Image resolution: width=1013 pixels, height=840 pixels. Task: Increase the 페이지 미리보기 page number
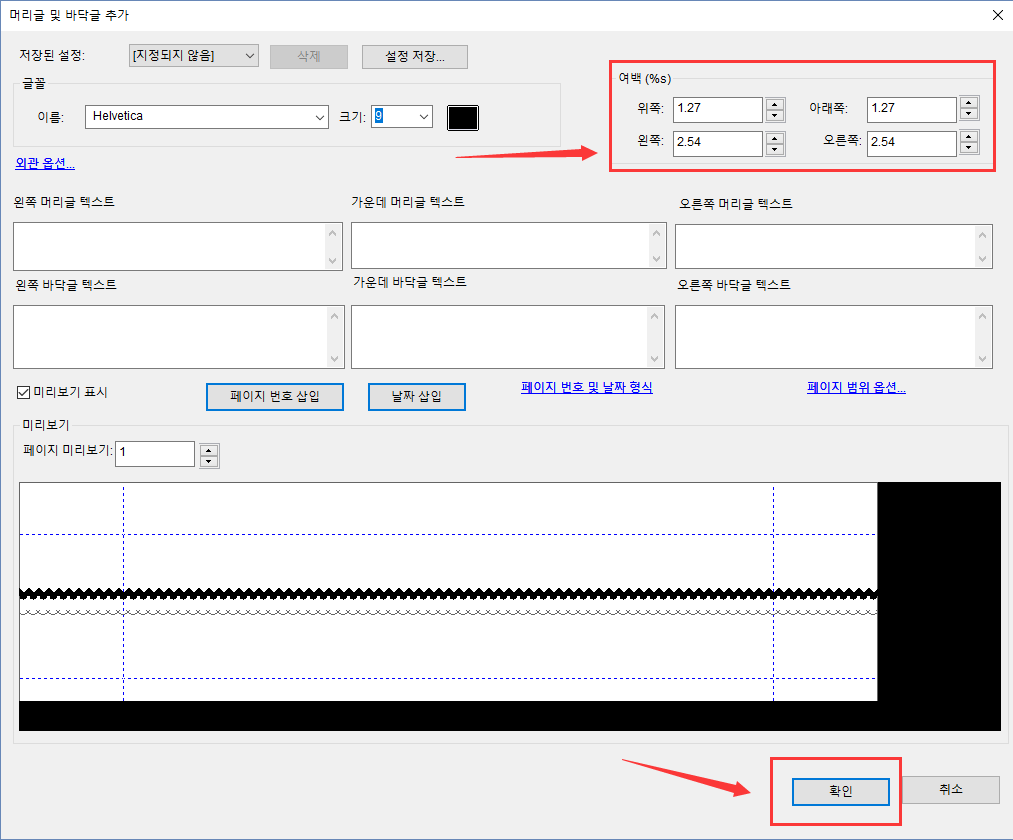[x=209, y=448]
